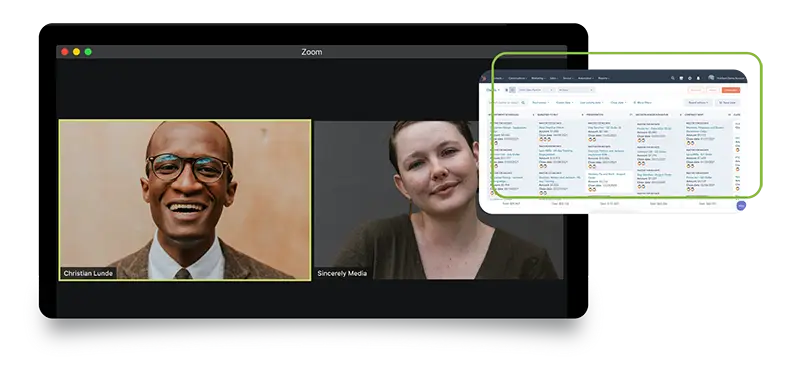Open the Close date filter dropdown

[x=618, y=103]
